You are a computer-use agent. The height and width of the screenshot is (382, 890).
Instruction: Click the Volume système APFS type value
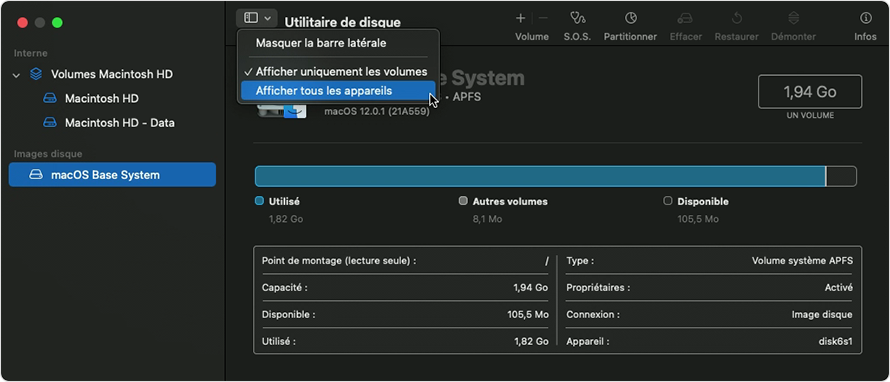point(802,261)
